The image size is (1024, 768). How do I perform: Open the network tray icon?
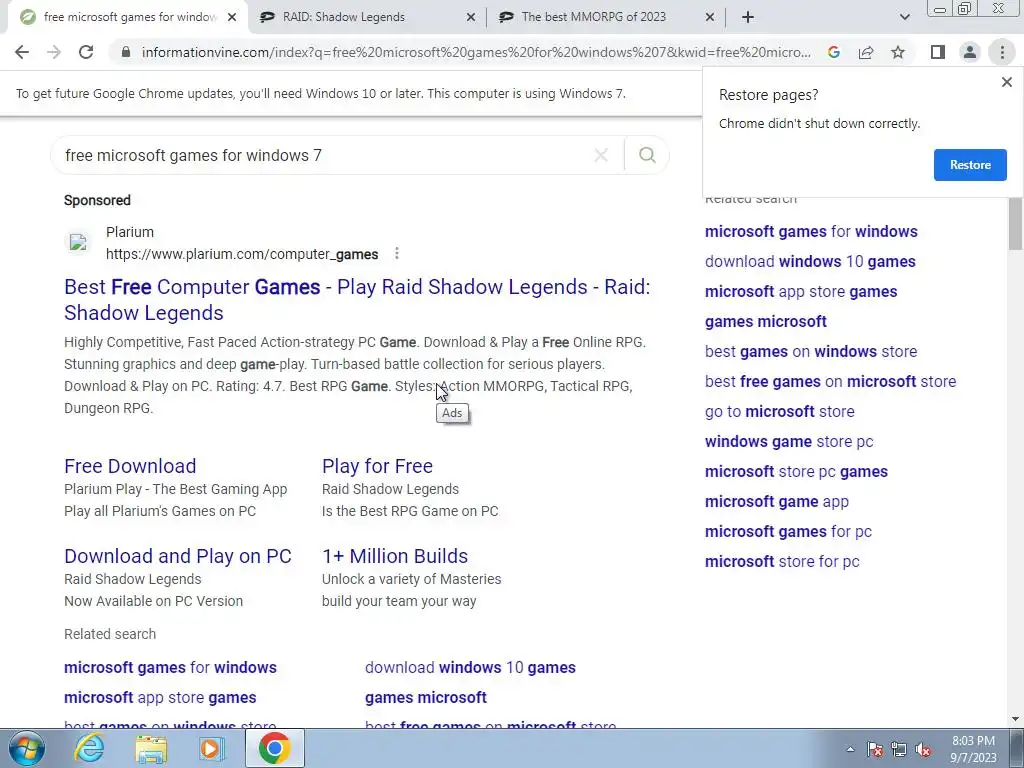[899, 749]
